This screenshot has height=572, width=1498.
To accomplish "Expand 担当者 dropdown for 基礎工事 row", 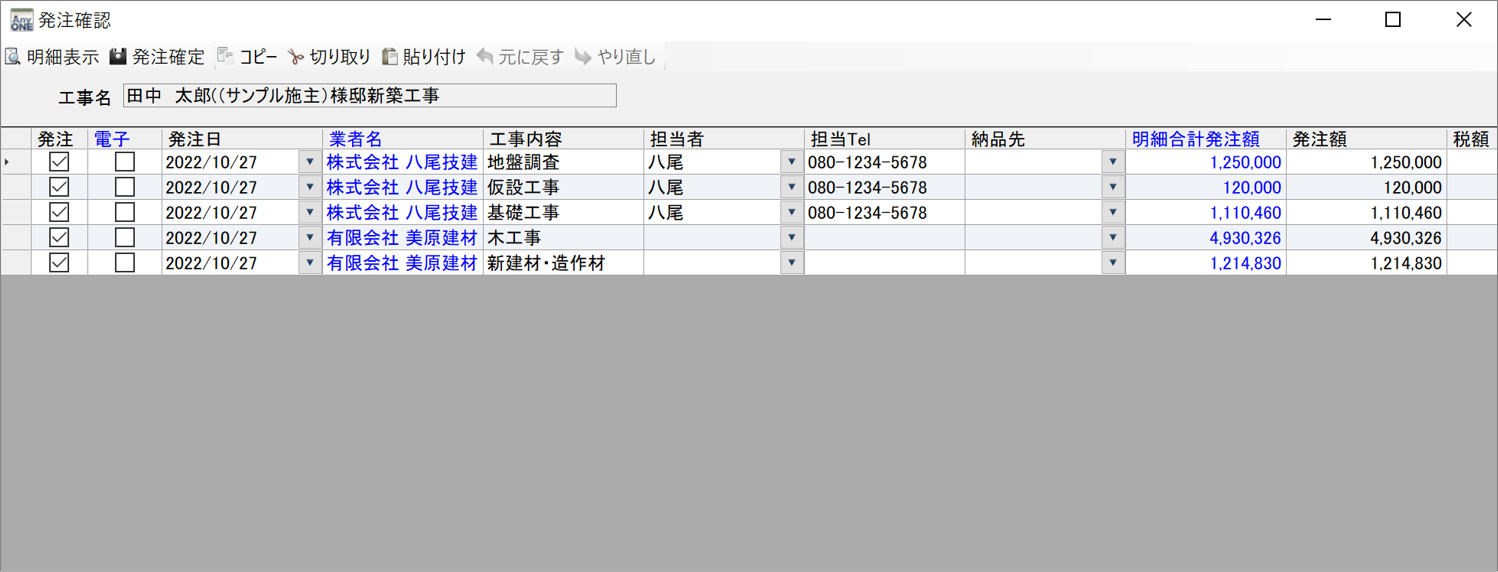I will [791, 213].
